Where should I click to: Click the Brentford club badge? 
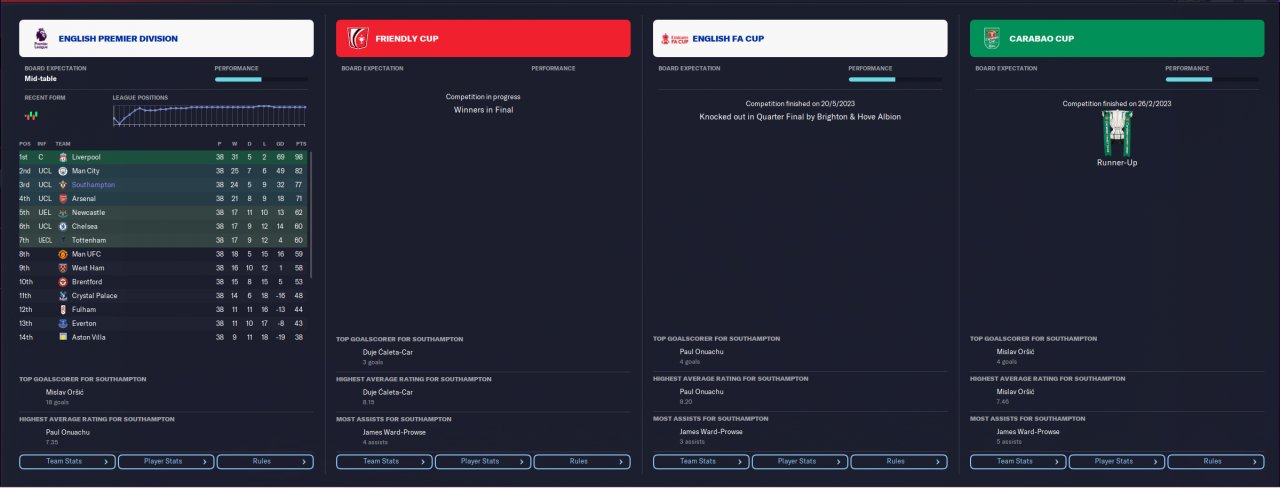62,282
